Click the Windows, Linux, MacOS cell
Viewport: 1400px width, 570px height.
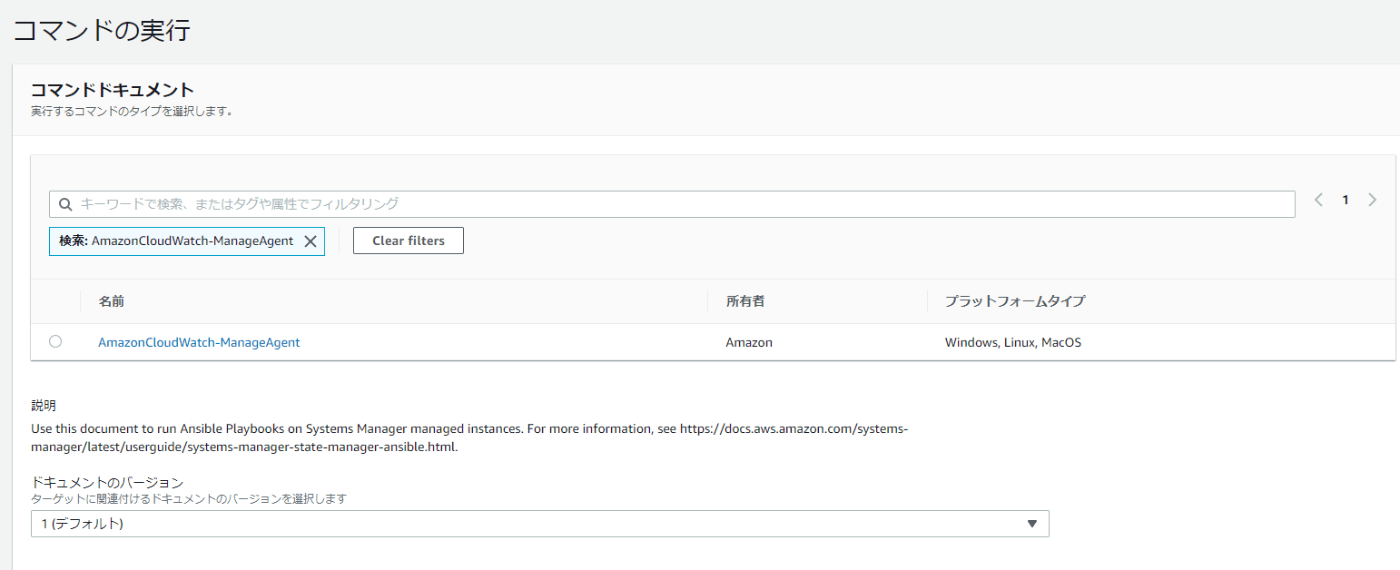1013,342
